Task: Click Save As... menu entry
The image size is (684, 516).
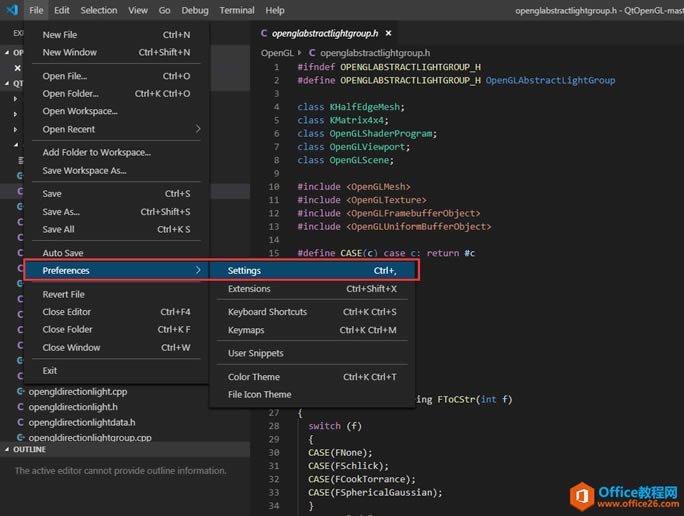Action: [x=116, y=212]
